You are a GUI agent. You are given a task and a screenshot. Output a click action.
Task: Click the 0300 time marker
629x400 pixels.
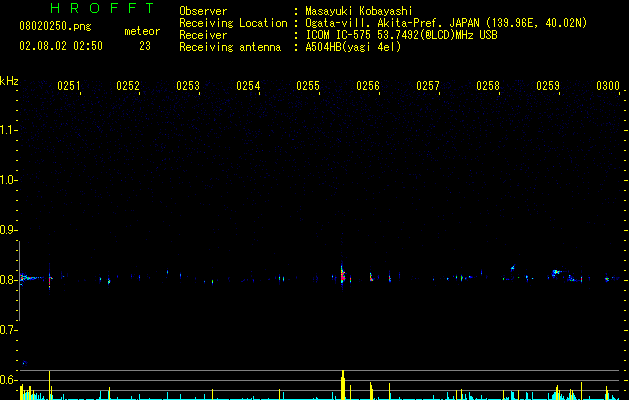[608, 85]
